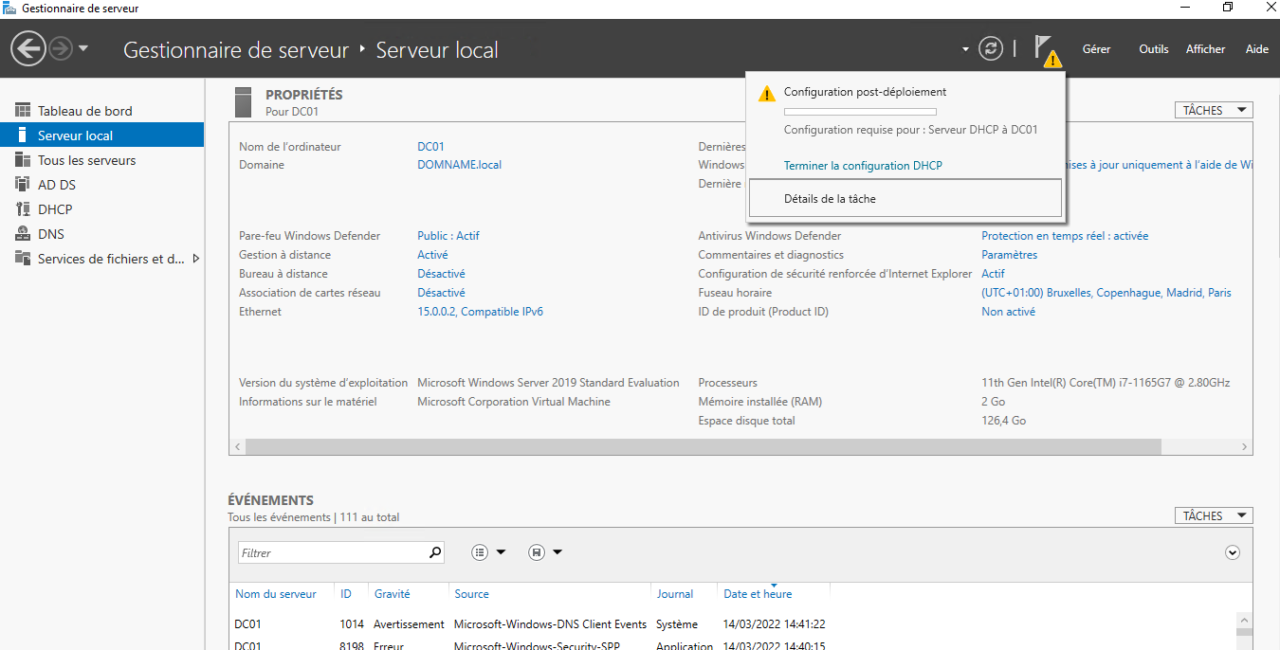The height and width of the screenshot is (650, 1280).
Task: Click the search magnifier in filter box
Action: pyautogui.click(x=435, y=552)
